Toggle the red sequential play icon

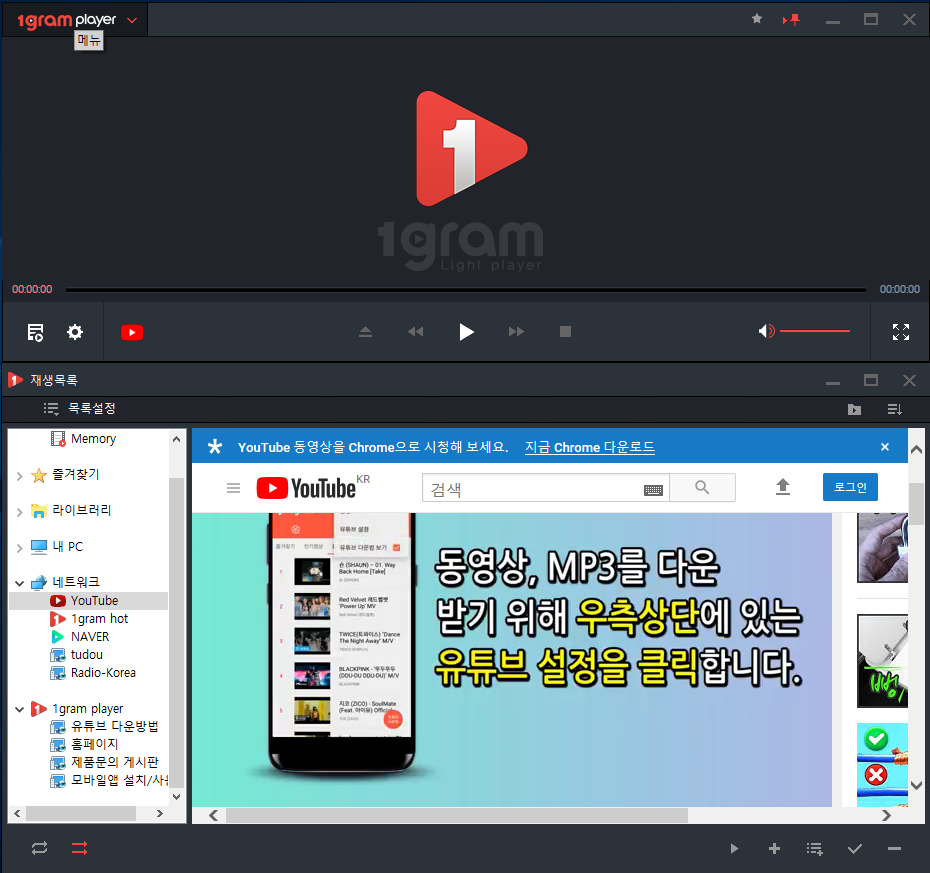click(x=79, y=848)
